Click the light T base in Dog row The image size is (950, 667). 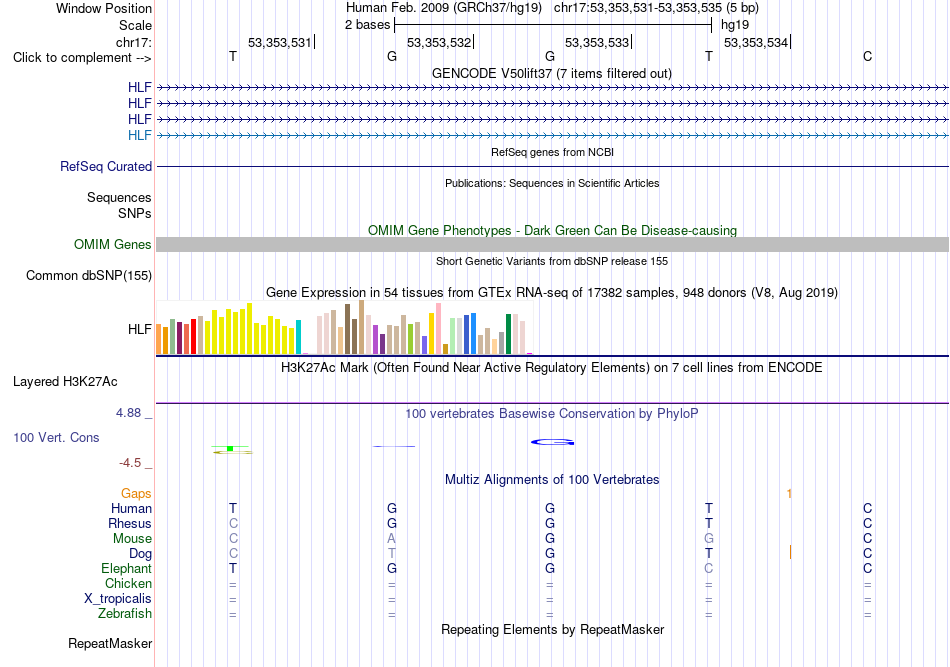point(392,553)
